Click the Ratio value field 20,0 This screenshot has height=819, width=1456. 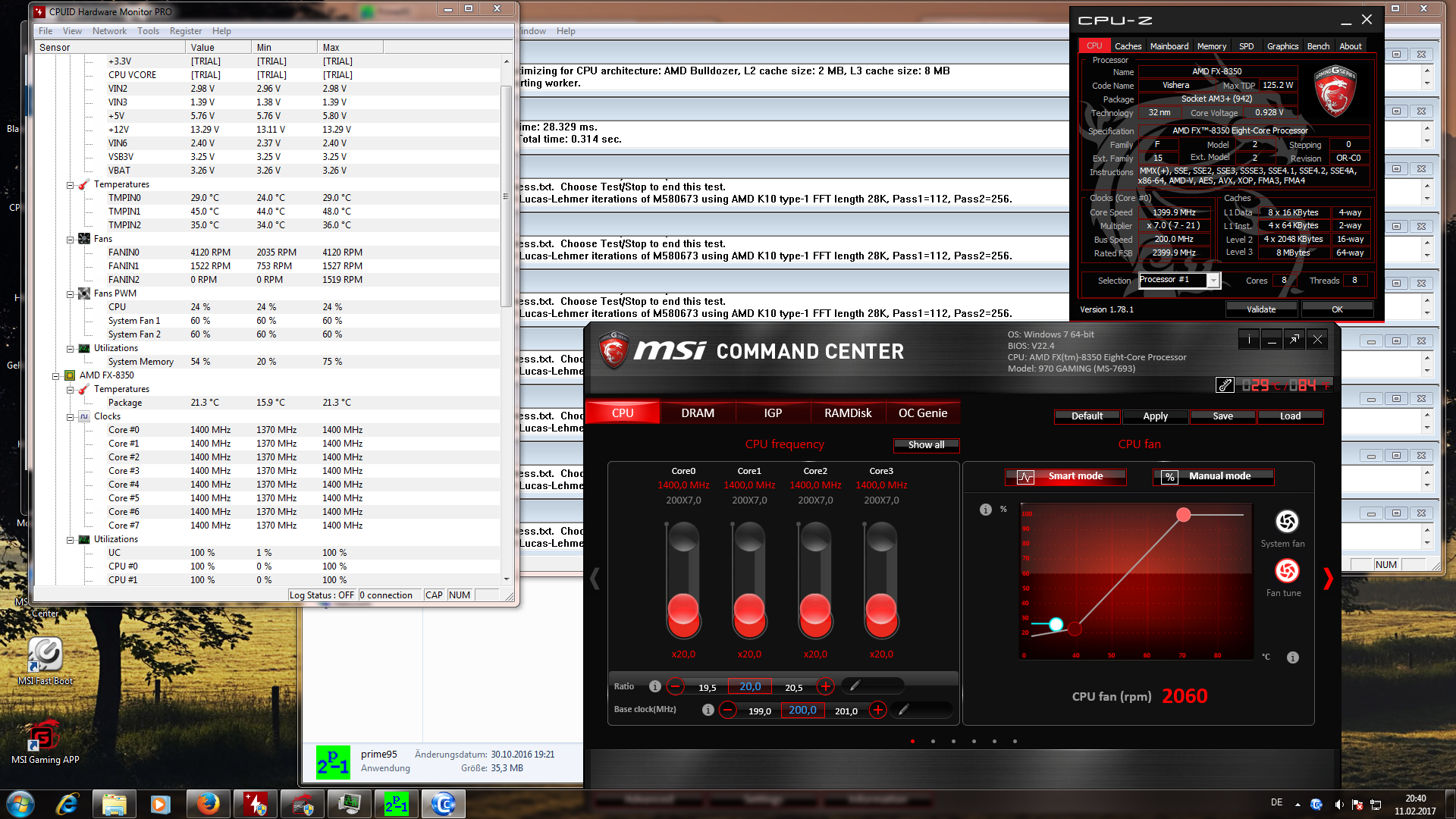750,686
